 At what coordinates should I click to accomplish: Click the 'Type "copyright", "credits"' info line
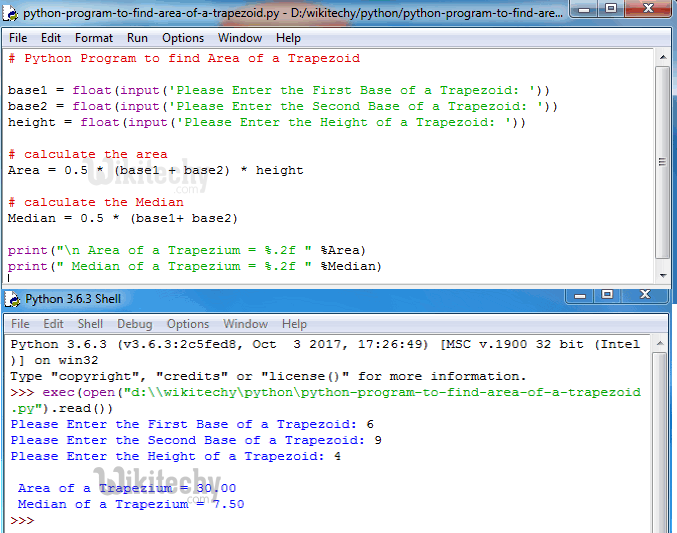coord(268,377)
